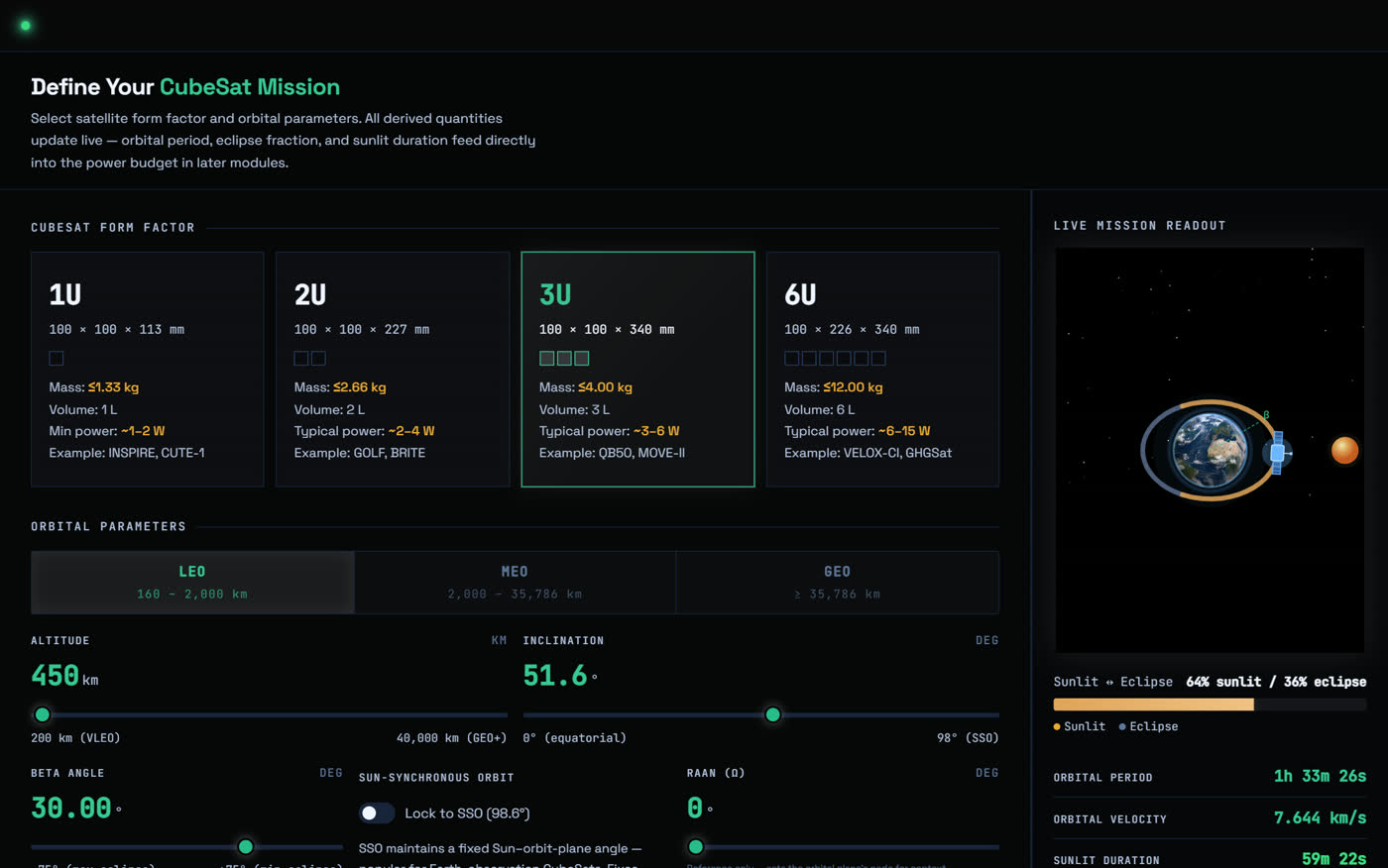Click the Sunlit legend dot
This screenshot has width=1388, height=868.
(1057, 726)
